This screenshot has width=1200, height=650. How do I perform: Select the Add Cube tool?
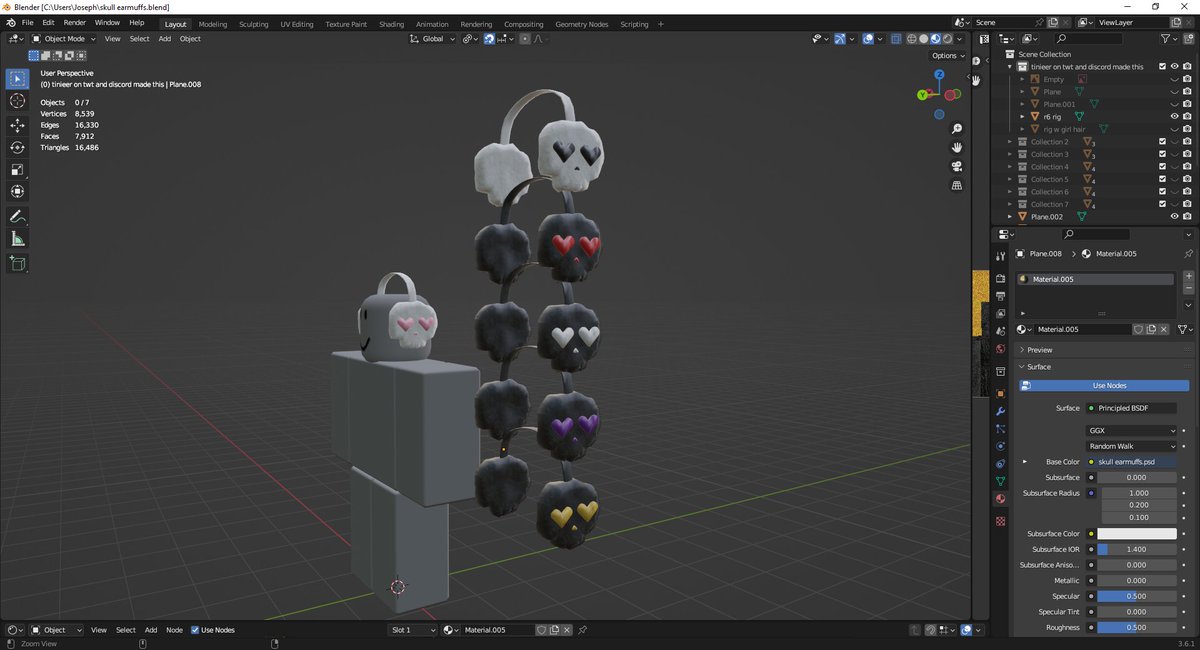click(x=17, y=263)
